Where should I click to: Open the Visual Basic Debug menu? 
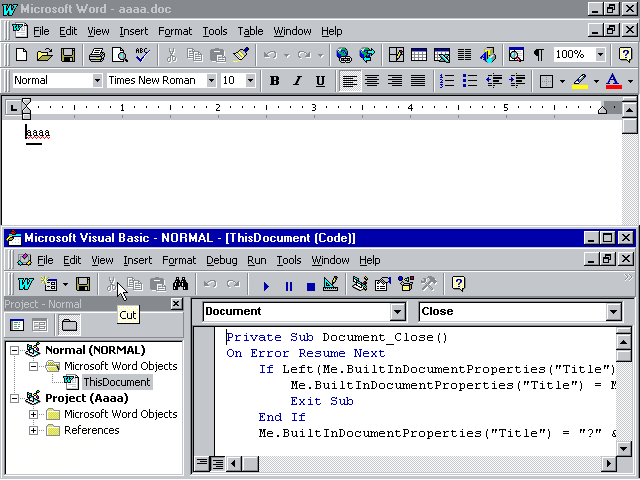pyautogui.click(x=222, y=260)
